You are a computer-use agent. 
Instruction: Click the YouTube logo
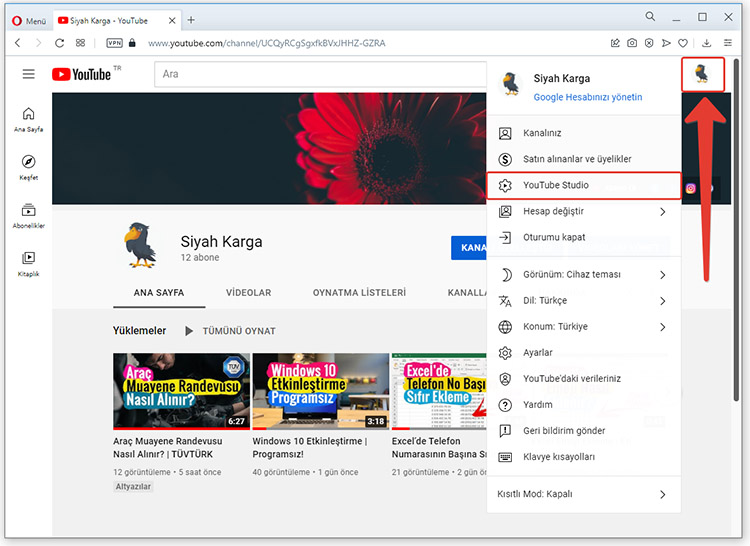(x=81, y=74)
